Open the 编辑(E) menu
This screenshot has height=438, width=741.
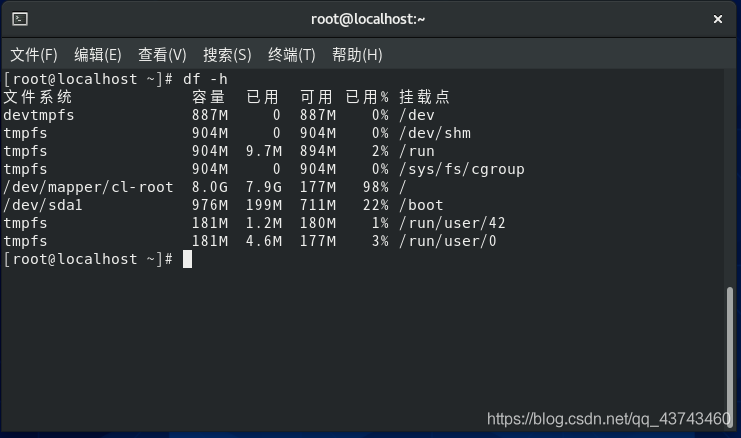coord(98,55)
